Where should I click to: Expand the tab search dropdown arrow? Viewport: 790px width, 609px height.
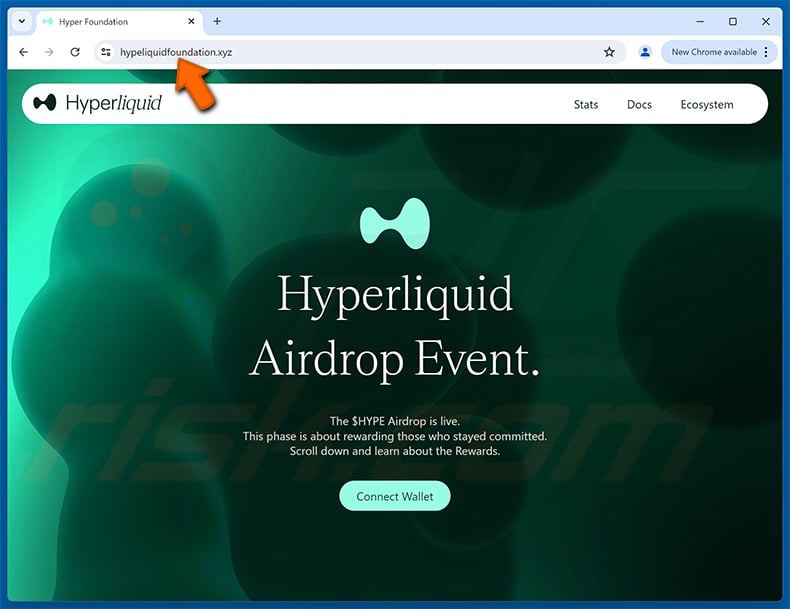22,21
